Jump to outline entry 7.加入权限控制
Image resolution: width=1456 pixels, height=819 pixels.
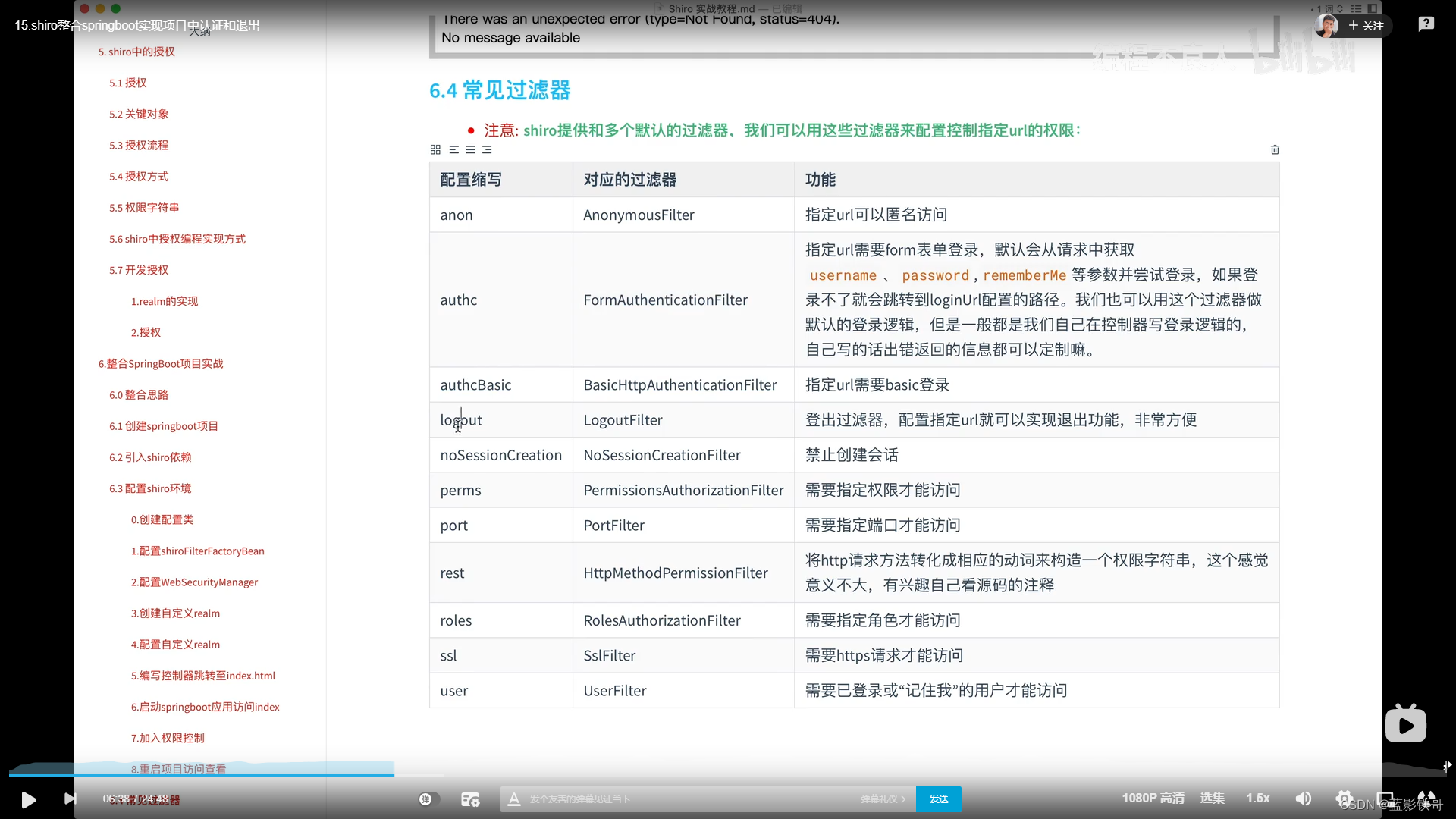pos(168,737)
